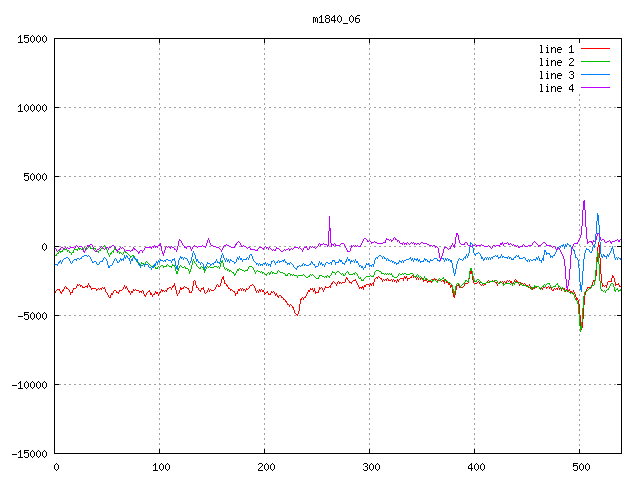Click the red line 1 legend sample
Viewport: 640px width, 480px height.
pos(595,49)
